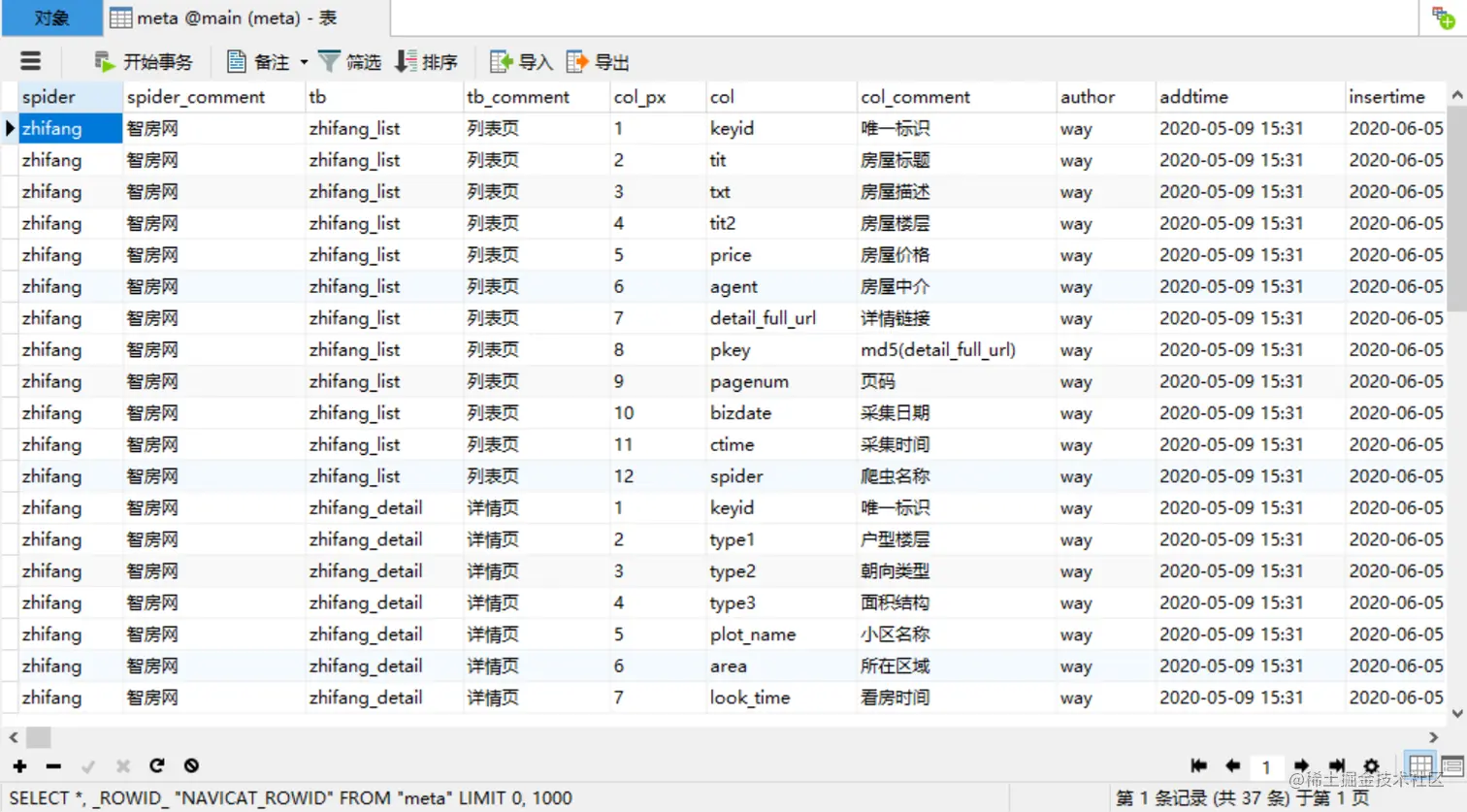Click Begin Transaction (开始事务) button

coord(143,62)
